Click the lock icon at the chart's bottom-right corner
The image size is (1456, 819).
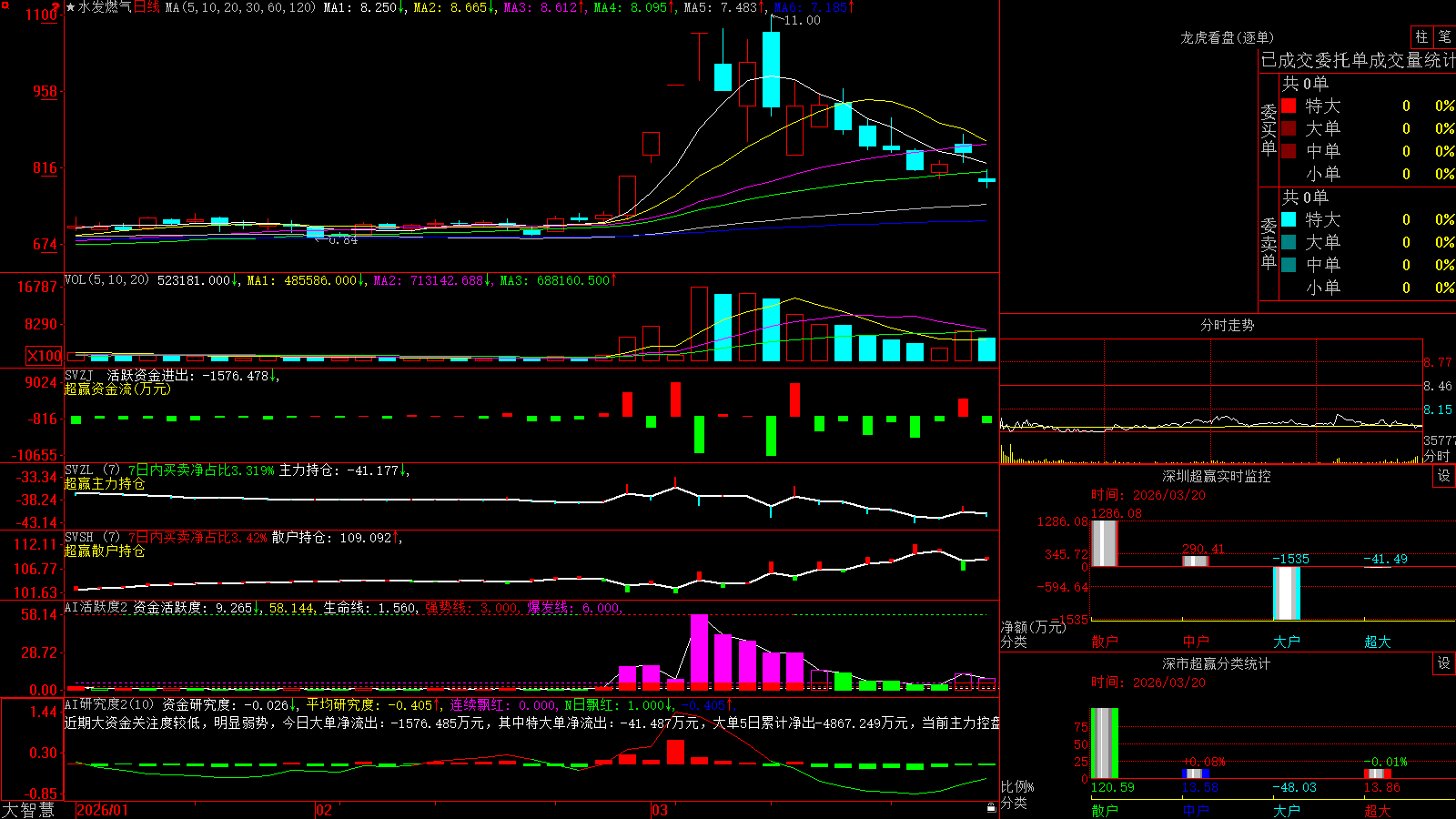(x=992, y=807)
